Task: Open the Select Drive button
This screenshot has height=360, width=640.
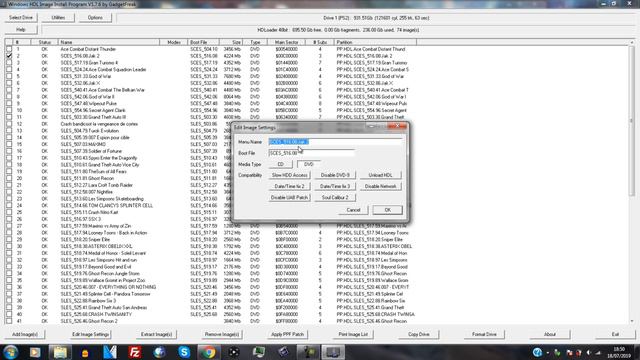Action: 21,18
